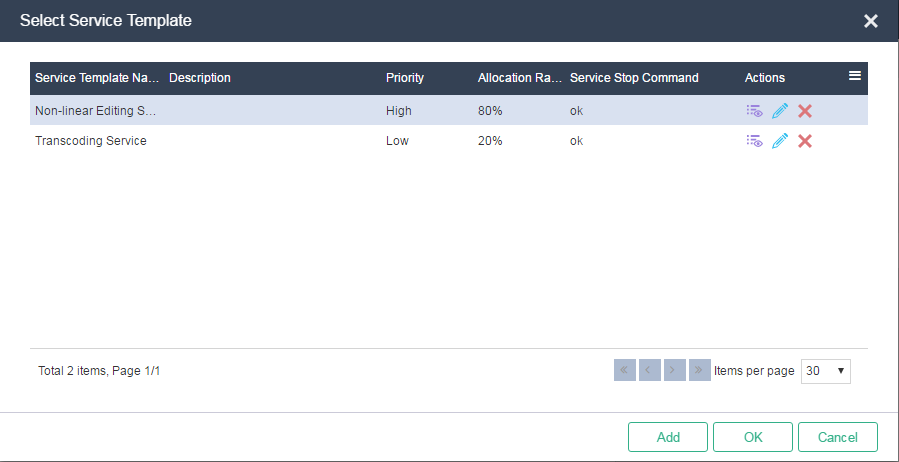
Task: Confirm selection with OK button
Action: (x=753, y=437)
